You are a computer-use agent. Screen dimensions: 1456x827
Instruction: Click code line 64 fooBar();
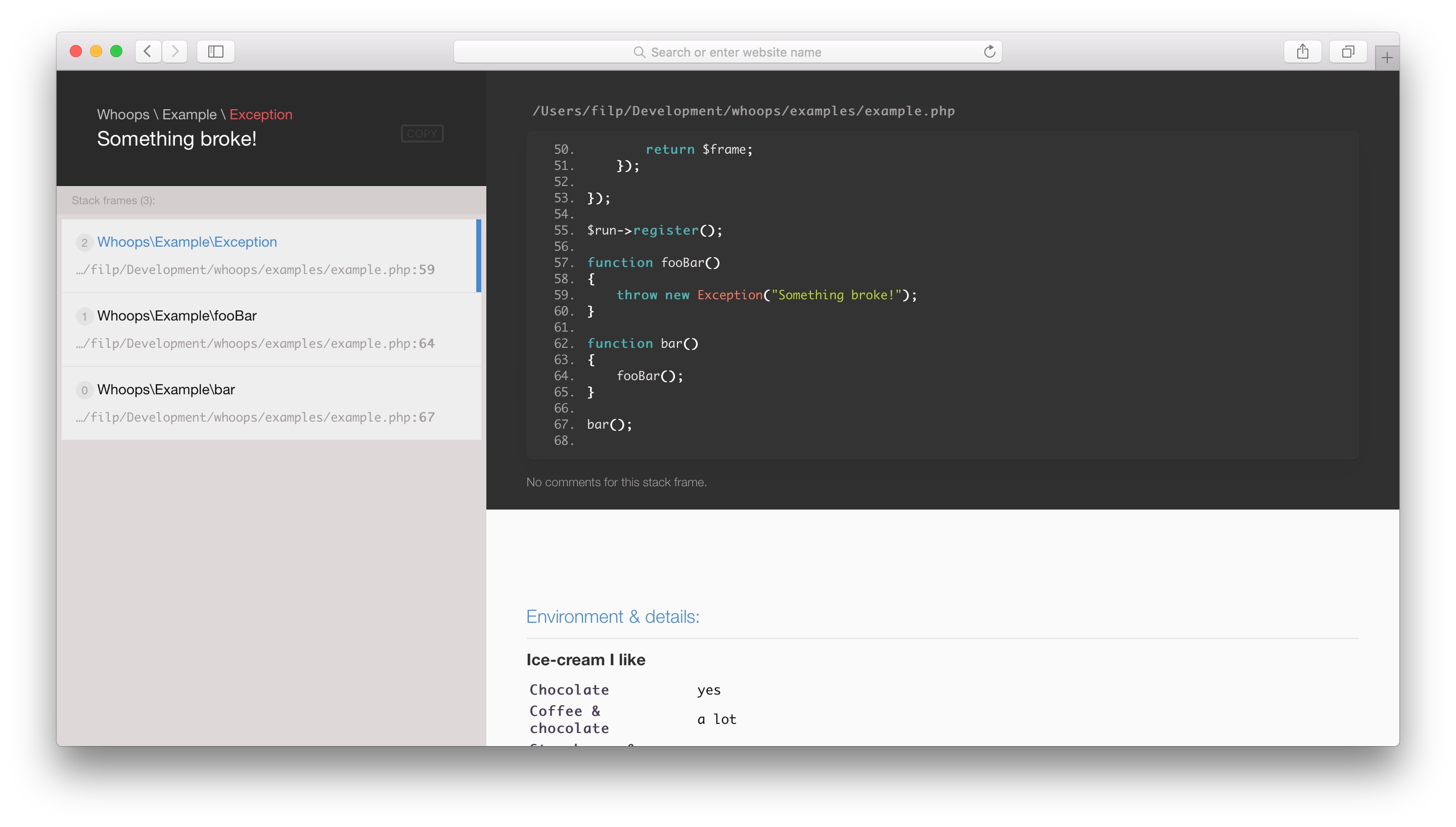point(650,376)
